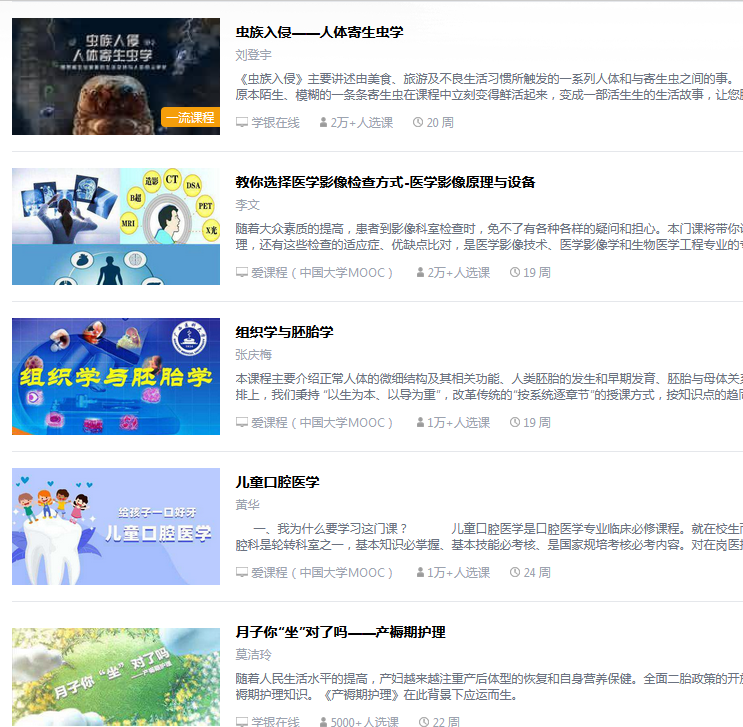The image size is (743, 727).
Task: Open the 虫族入侵——人体寄生虫学 course title
Action: pyautogui.click(x=319, y=32)
